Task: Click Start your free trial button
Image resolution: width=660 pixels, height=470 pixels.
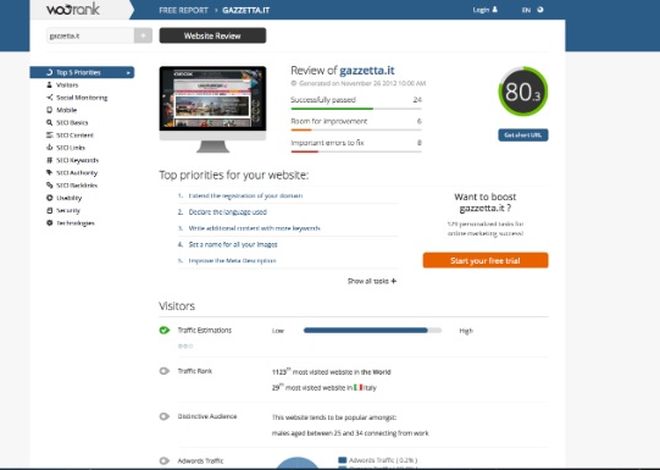Action: (x=485, y=260)
